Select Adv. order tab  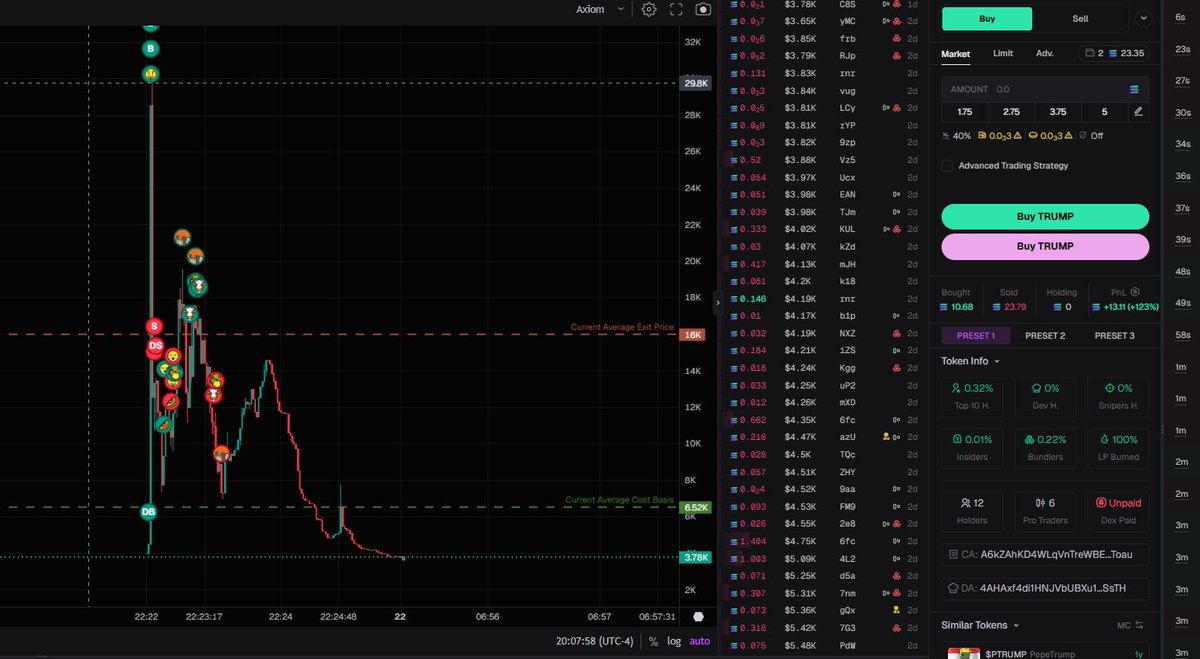(x=1045, y=53)
